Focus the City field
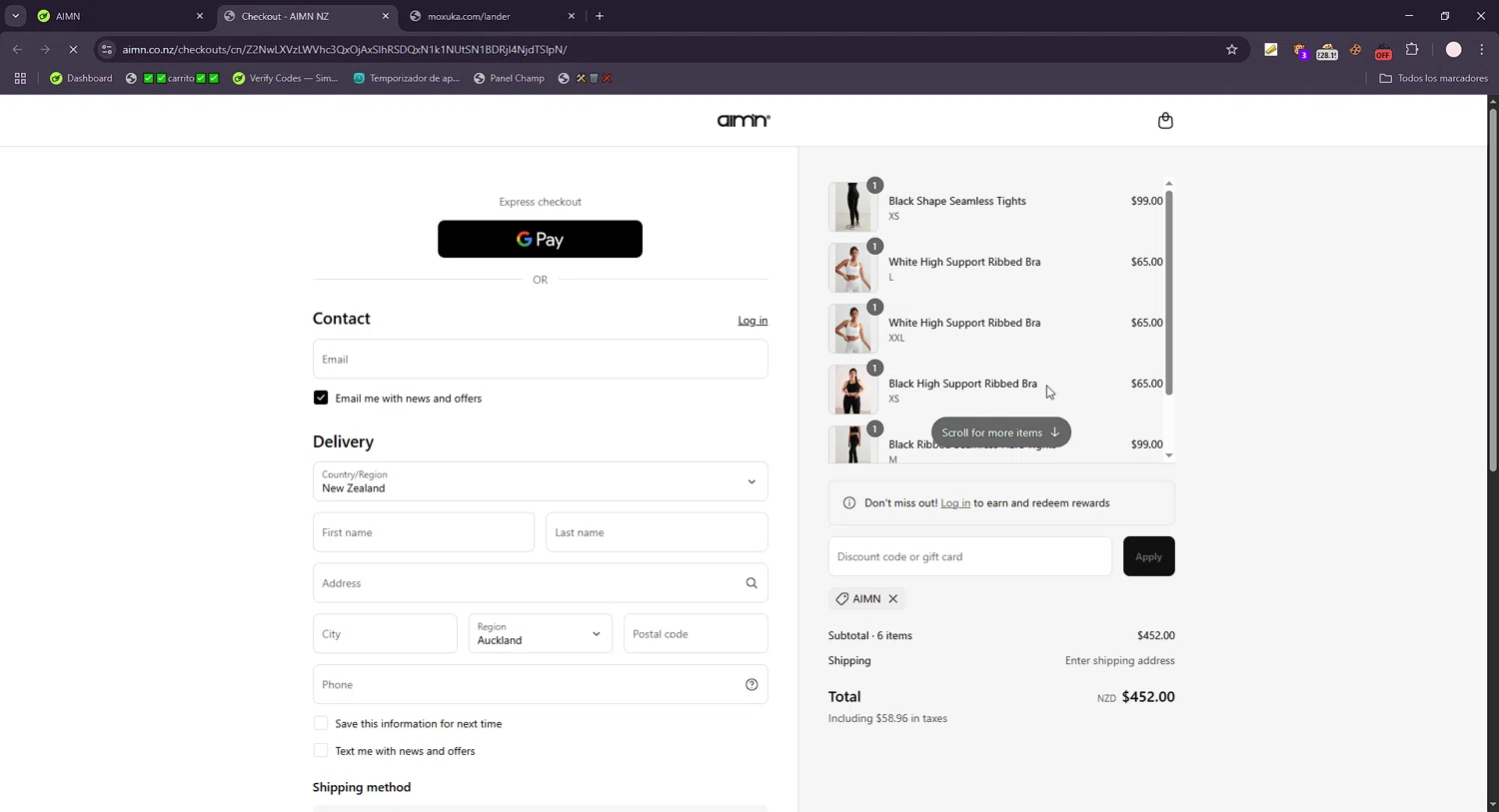The image size is (1499, 812). point(385,633)
